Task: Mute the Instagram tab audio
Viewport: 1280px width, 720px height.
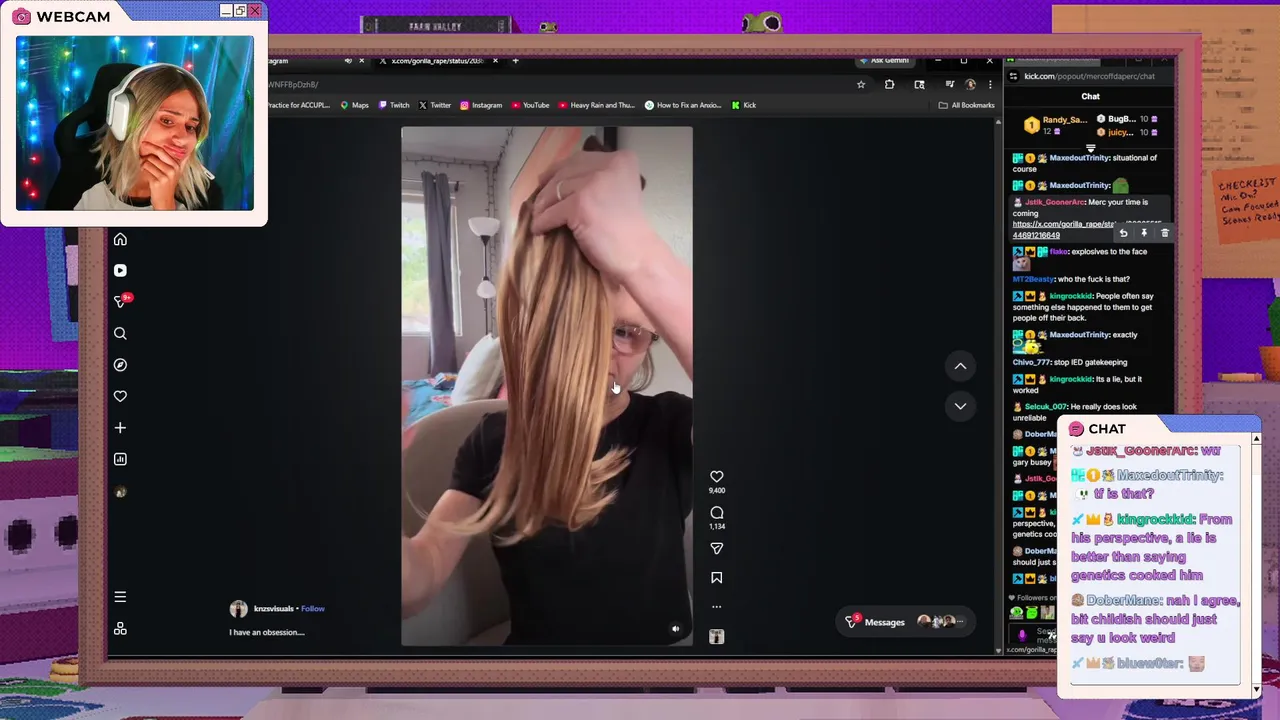Action: (x=348, y=61)
